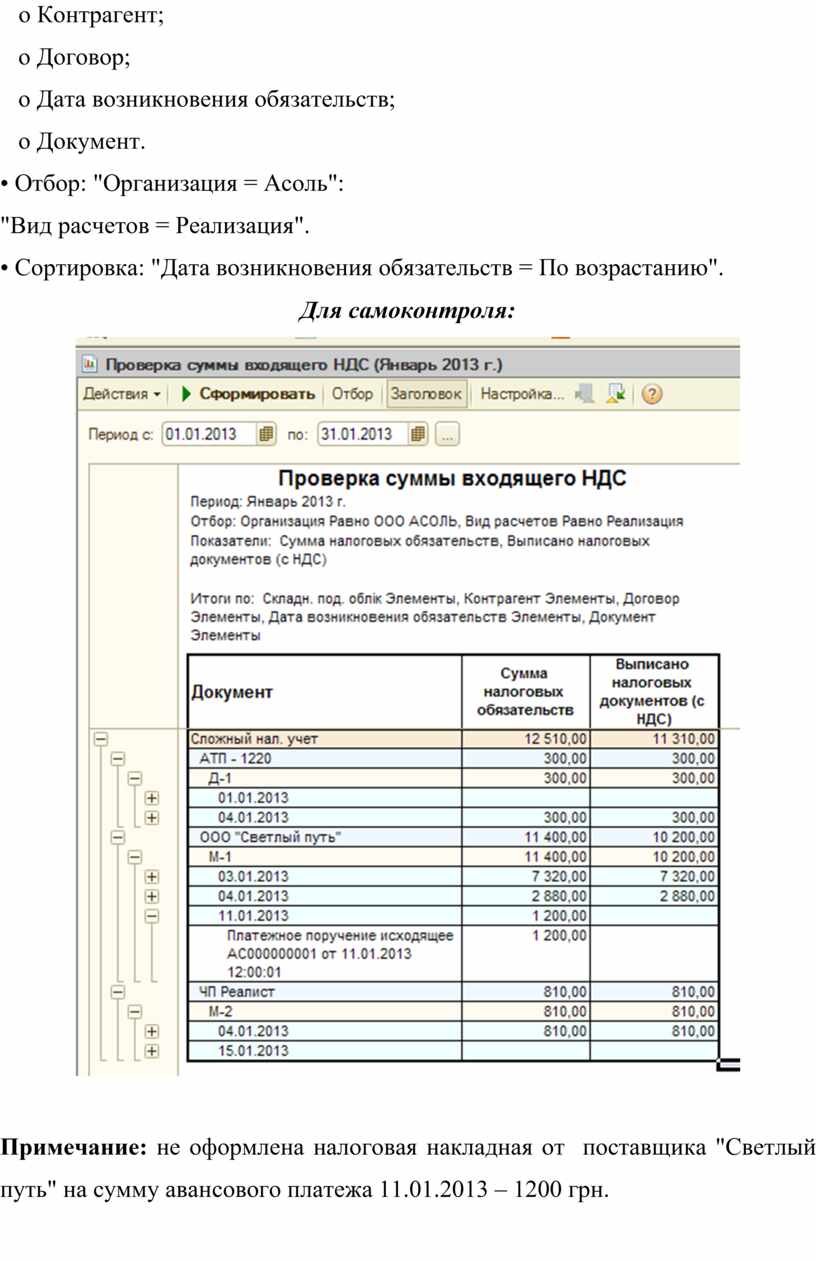
Task: Open calendar picker for end date 31.01.2013
Action: (x=418, y=434)
